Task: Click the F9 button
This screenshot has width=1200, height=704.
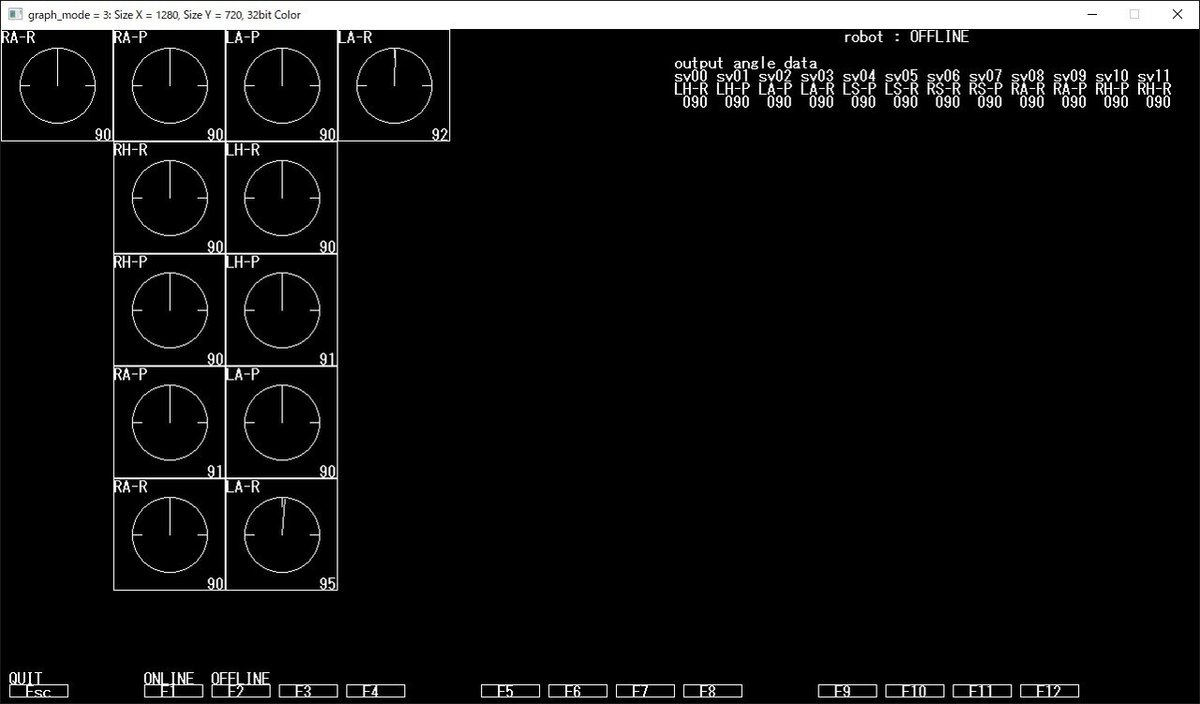Action: coord(847,689)
